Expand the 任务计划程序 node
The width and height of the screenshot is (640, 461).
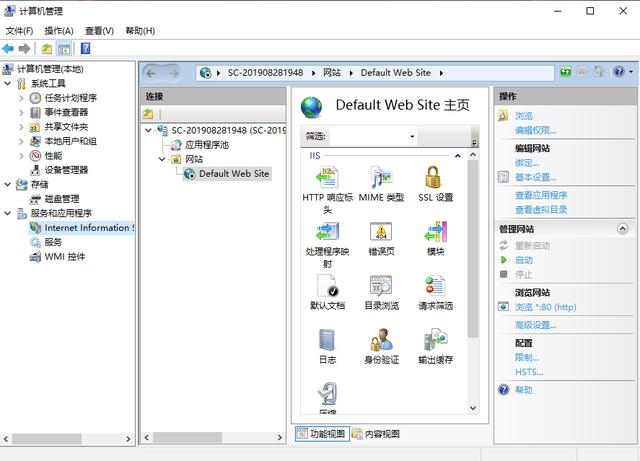[21, 98]
